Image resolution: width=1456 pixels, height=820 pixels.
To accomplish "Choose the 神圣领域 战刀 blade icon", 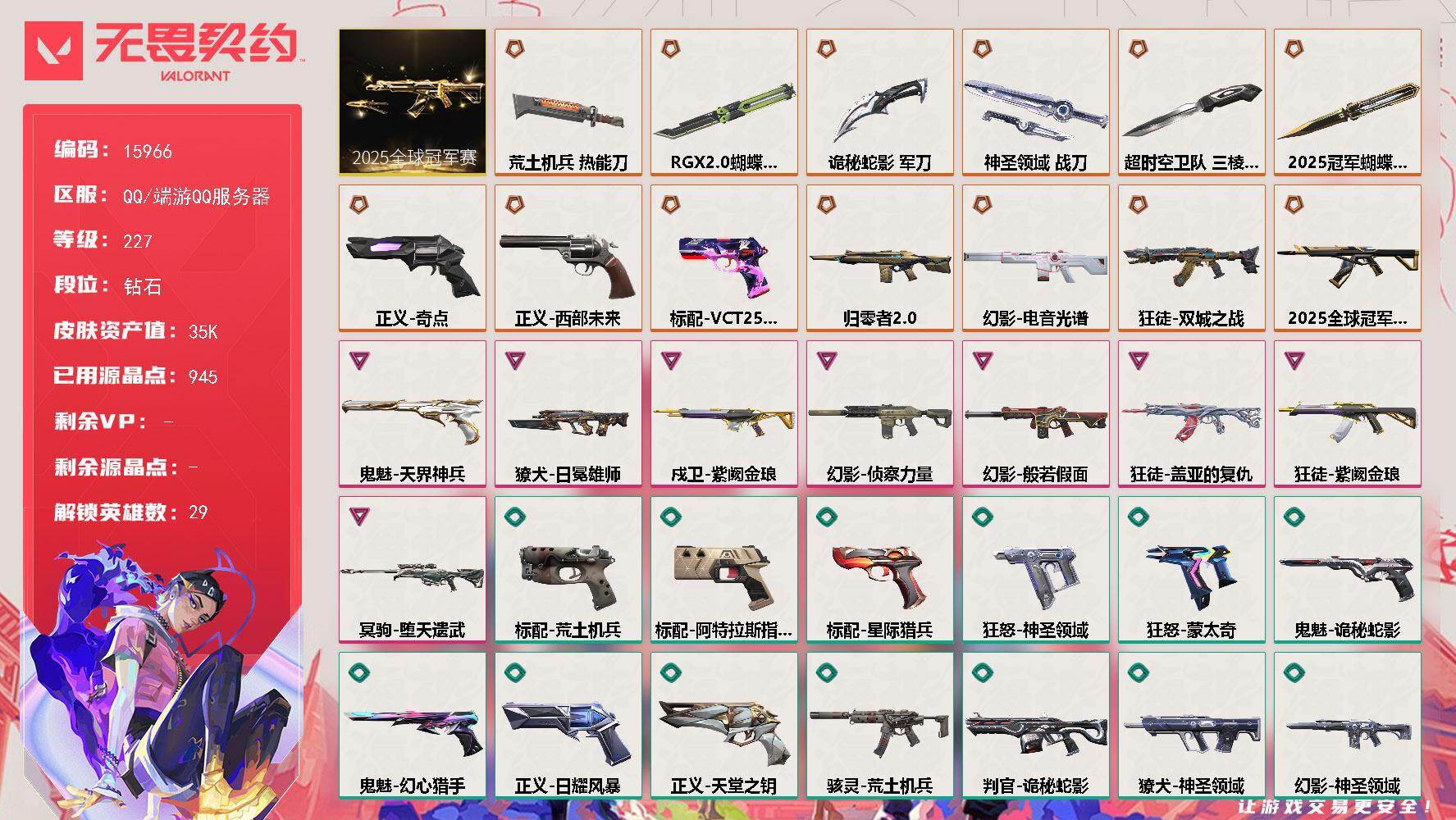I will pos(1034,108).
